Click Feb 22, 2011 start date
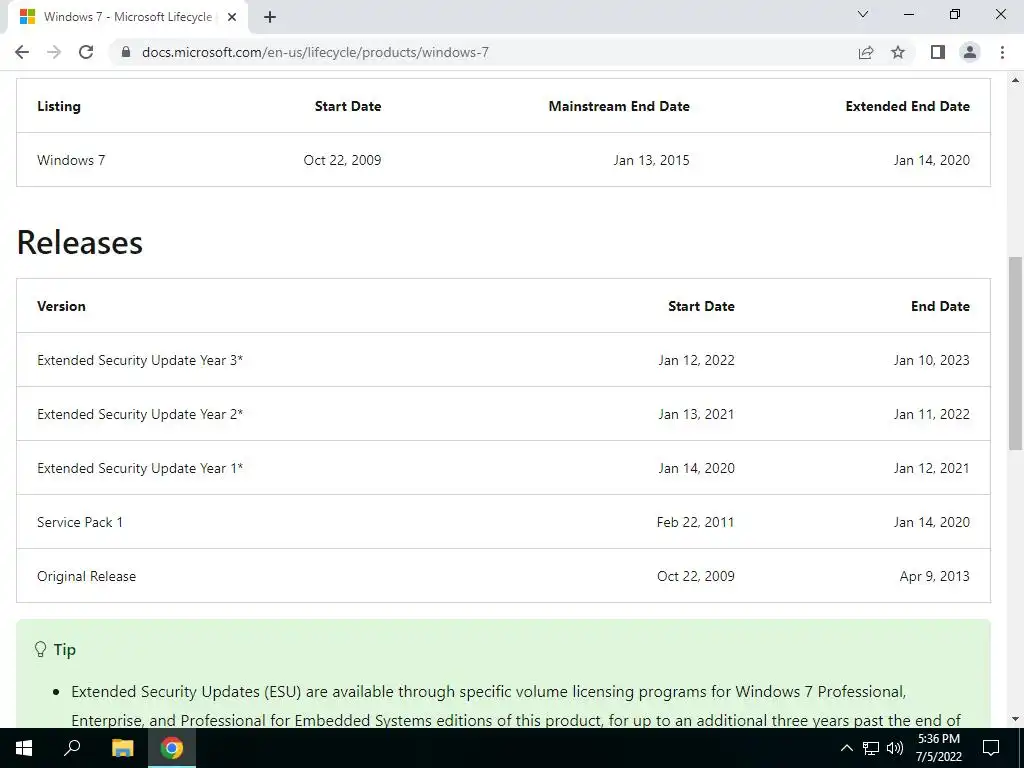The width and height of the screenshot is (1024, 768). (x=696, y=522)
